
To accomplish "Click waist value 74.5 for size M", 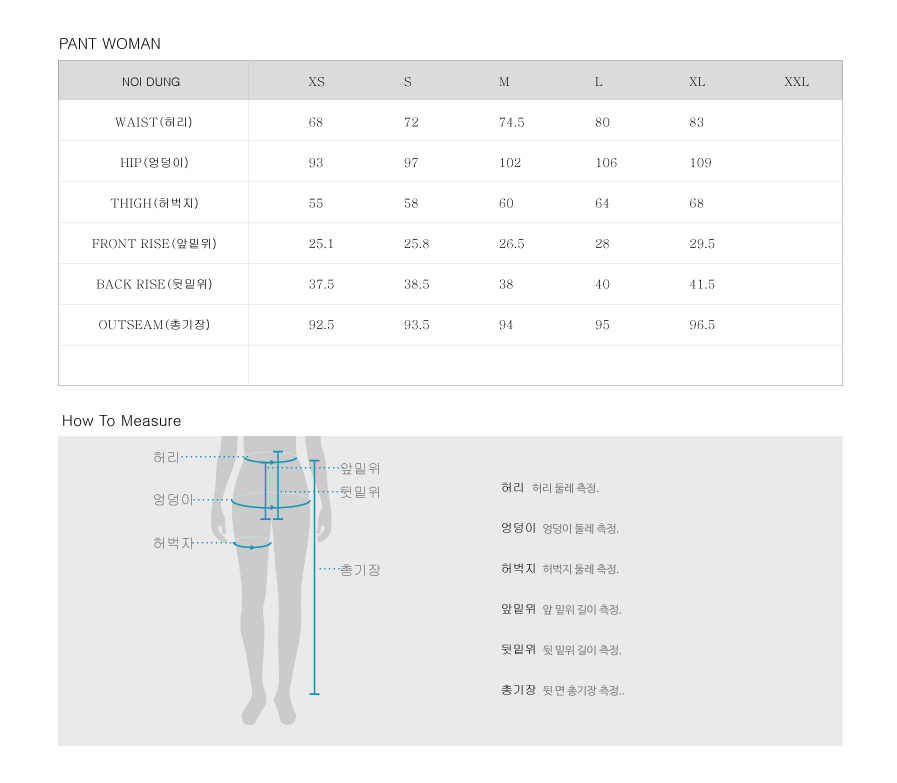I will click(x=511, y=122).
